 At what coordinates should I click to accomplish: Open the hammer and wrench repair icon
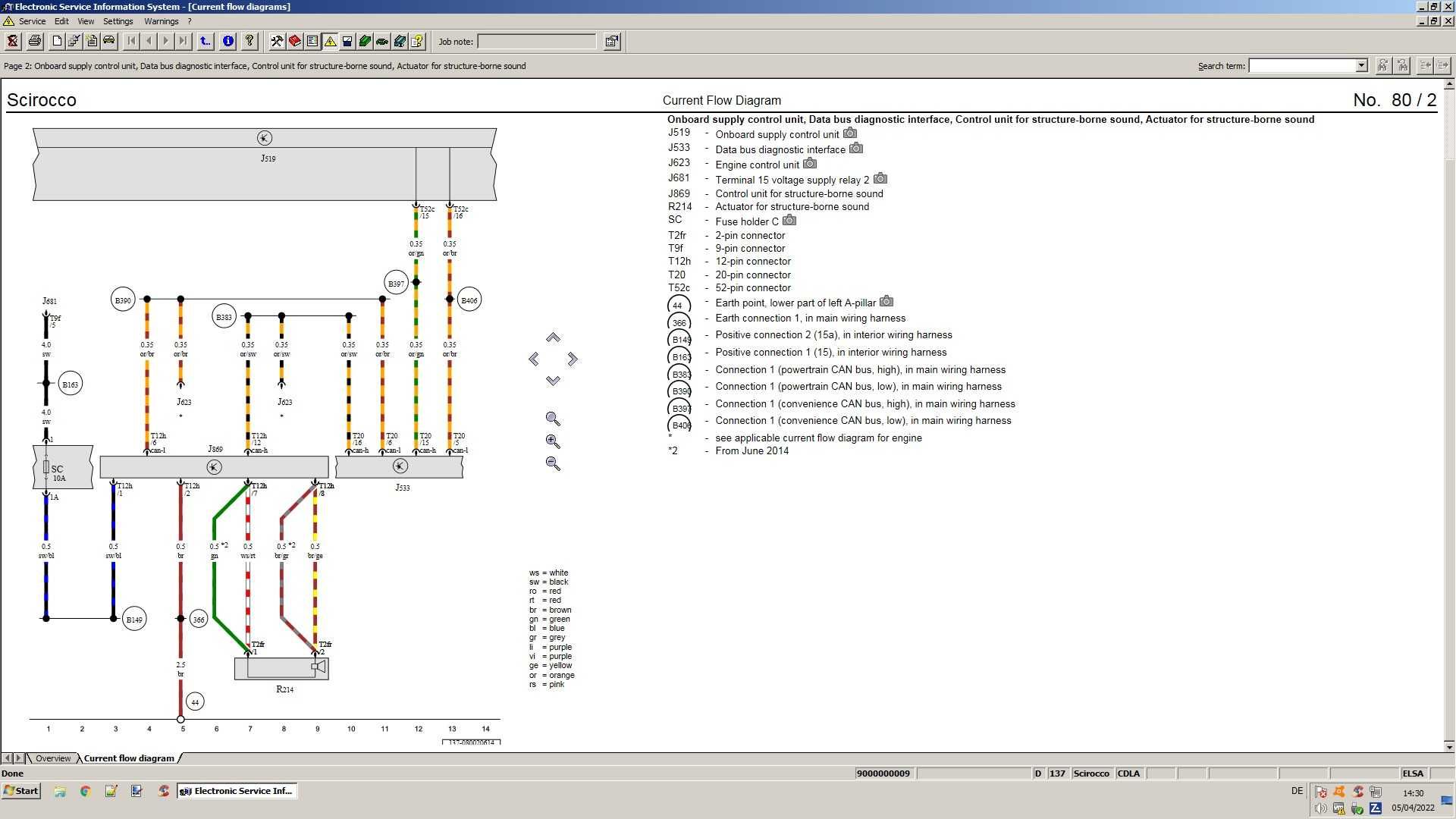coord(277,41)
